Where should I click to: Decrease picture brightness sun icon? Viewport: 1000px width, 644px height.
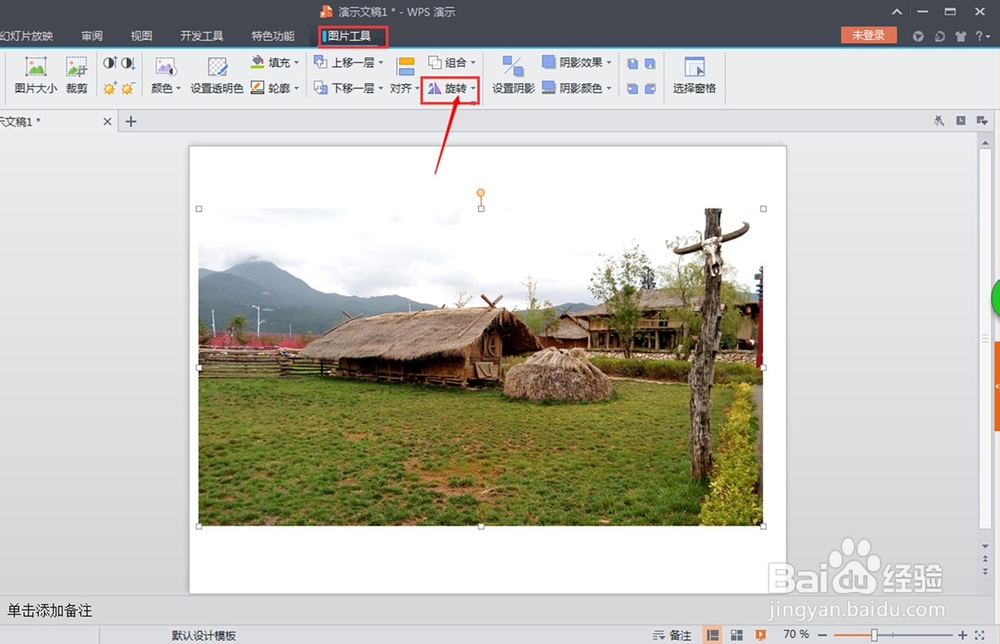point(128,88)
